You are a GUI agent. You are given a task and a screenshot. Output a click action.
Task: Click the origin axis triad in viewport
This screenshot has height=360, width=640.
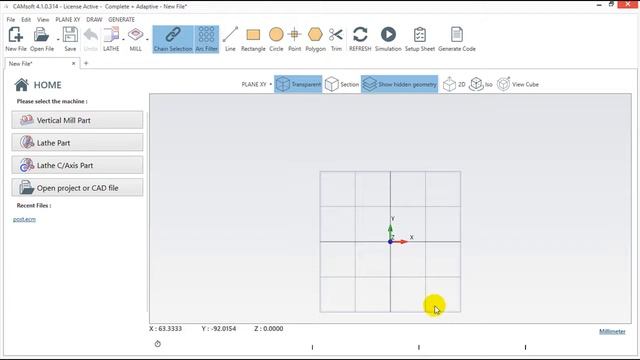(x=391, y=241)
